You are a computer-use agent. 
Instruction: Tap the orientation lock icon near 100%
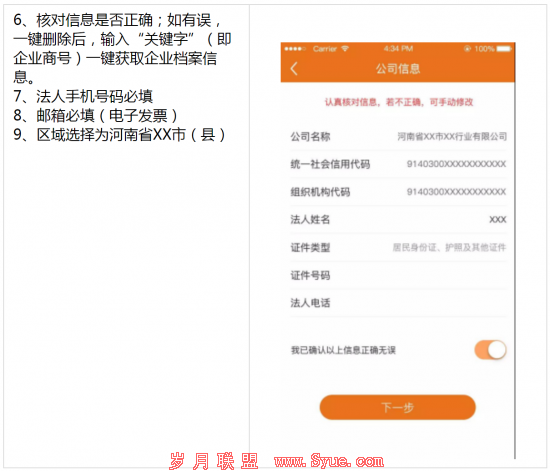point(467,49)
